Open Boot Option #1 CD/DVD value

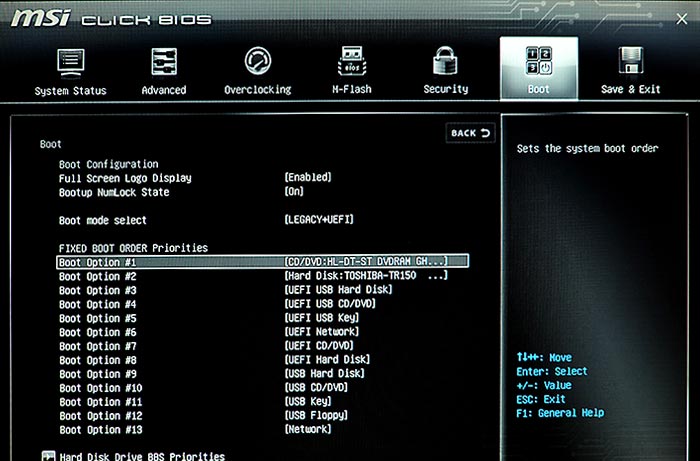pyautogui.click(x=366, y=261)
